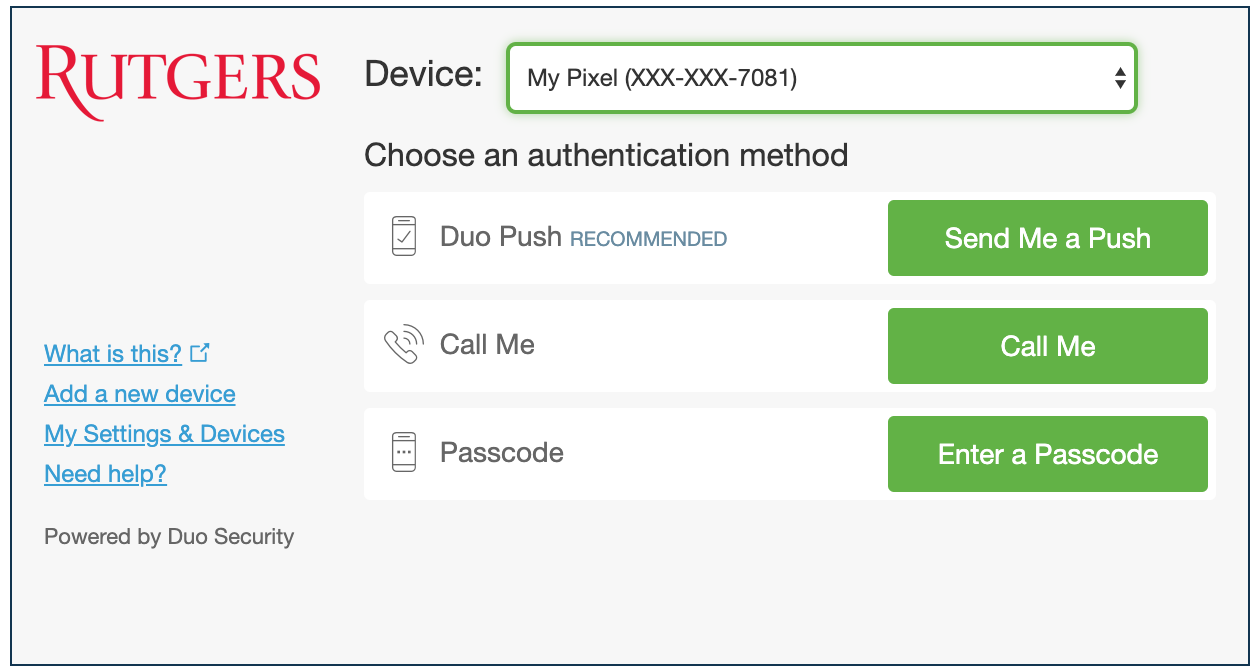Select the phone handset graphic next to Call Me
The width and height of the screenshot is (1260, 672).
[x=403, y=345]
